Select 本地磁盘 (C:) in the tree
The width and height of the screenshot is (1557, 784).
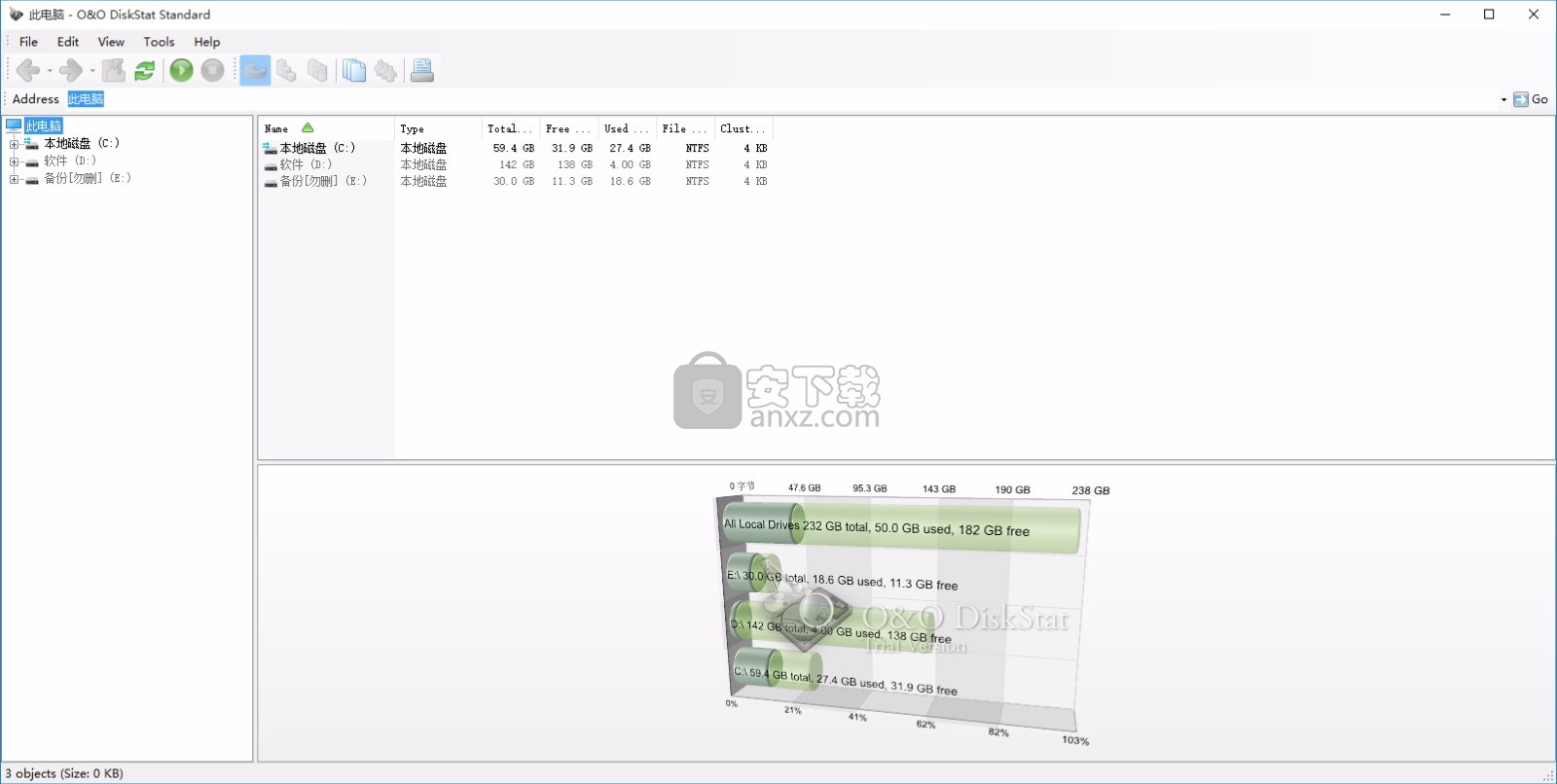(x=82, y=143)
